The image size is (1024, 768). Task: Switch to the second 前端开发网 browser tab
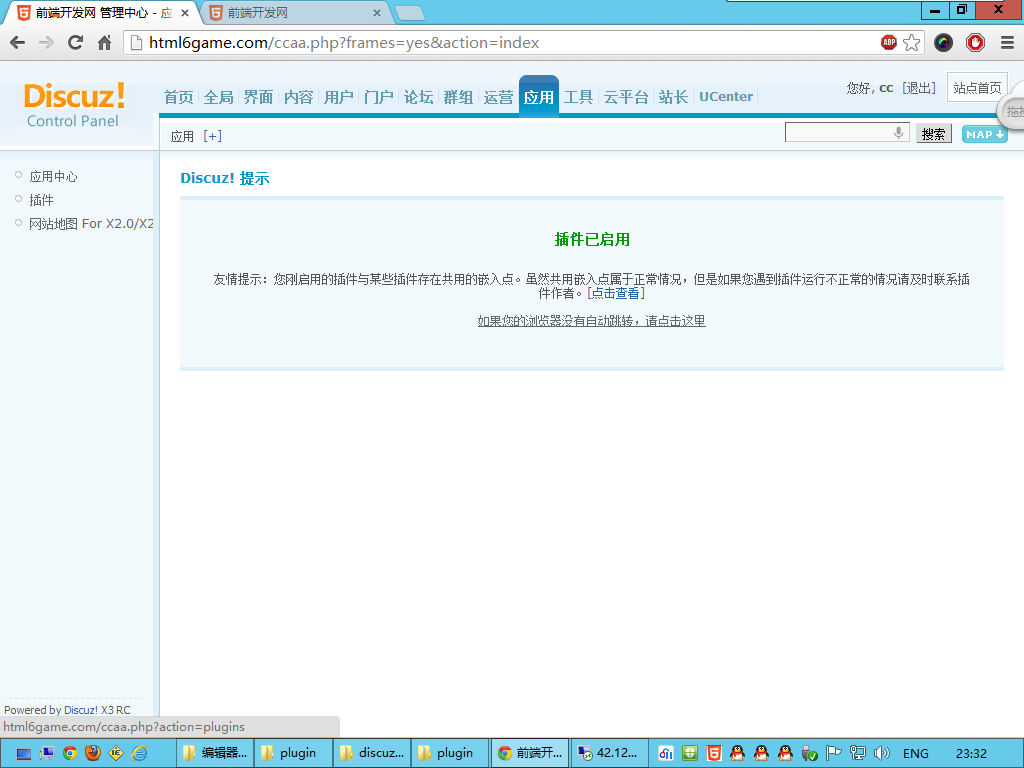(294, 12)
